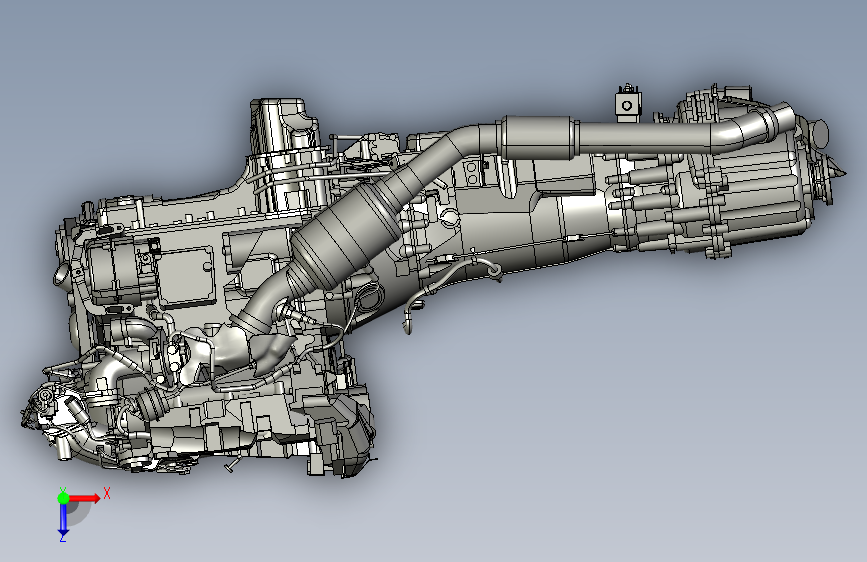
Task: Select the cylindrical resonator on upper exhaust pipe
Action: click(x=539, y=138)
